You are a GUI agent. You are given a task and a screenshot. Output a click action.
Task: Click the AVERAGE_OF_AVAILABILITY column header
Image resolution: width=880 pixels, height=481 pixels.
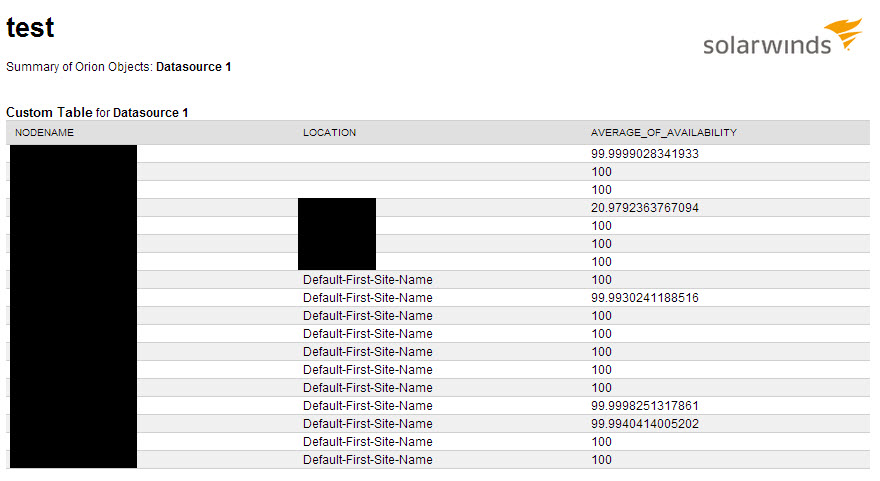663,132
